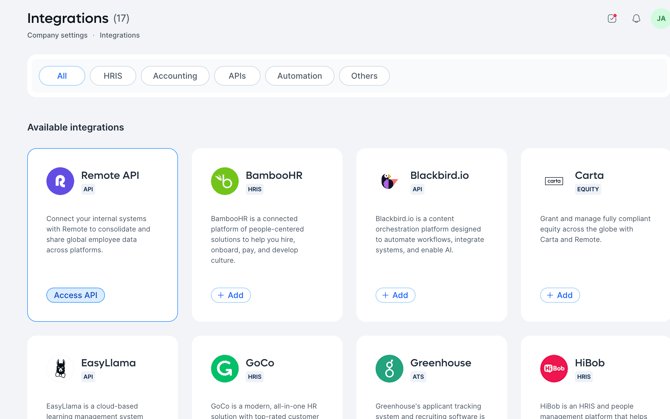Viewport: 670px width, 419px height.
Task: Click the BambooHR green logo
Action: 225,181
